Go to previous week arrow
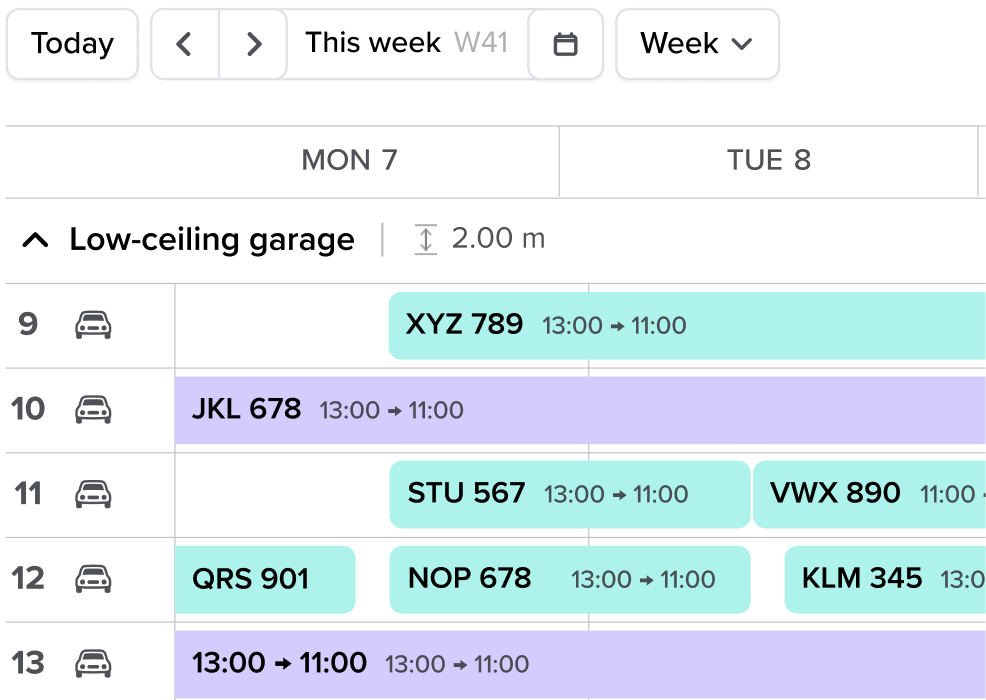 tap(184, 44)
